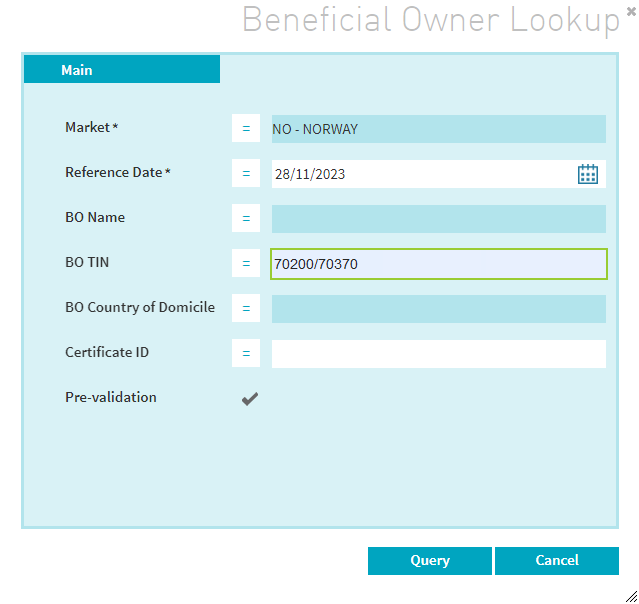Screen dimensions: 639x604
Task: Click the Reference Date field with 28/11/2023
Action: (x=420, y=174)
